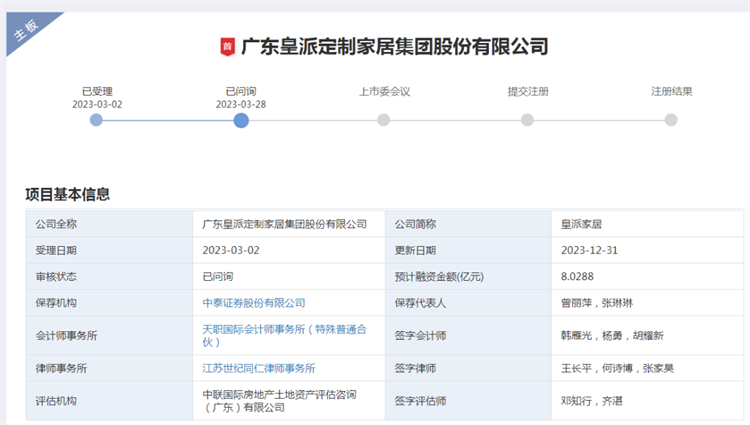The height and width of the screenshot is (425, 750).
Task: Click the 签字评估师 row label
Action: pos(420,401)
